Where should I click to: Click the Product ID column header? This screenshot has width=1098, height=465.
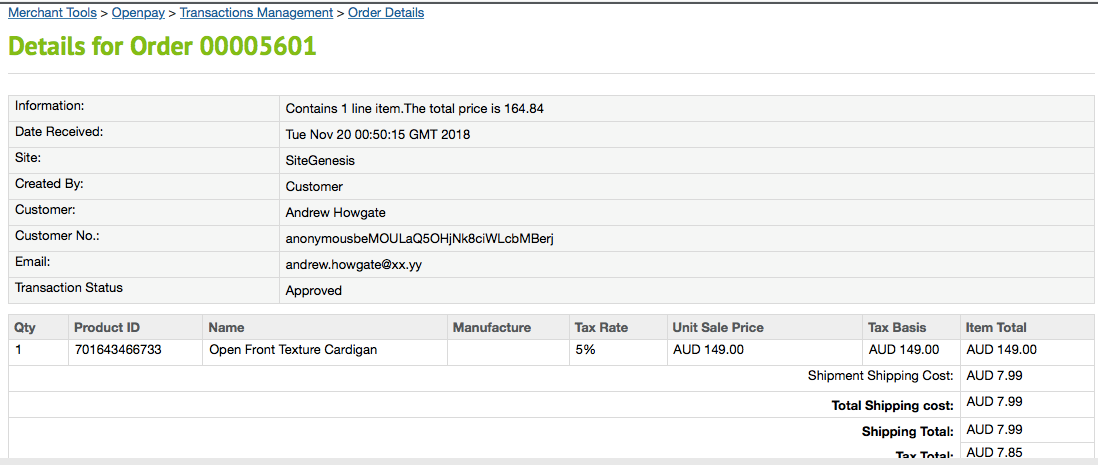[x=106, y=328]
